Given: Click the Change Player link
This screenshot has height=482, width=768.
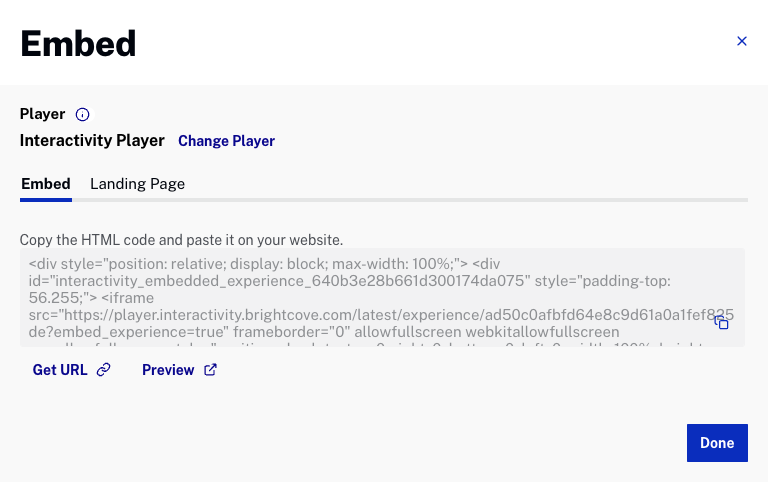Looking at the screenshot, I should coord(226,141).
